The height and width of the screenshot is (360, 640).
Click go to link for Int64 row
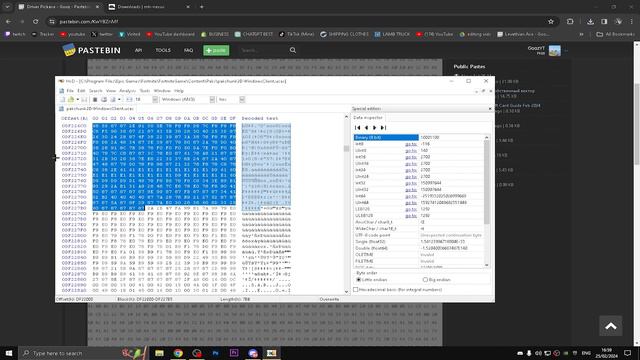[411, 196]
